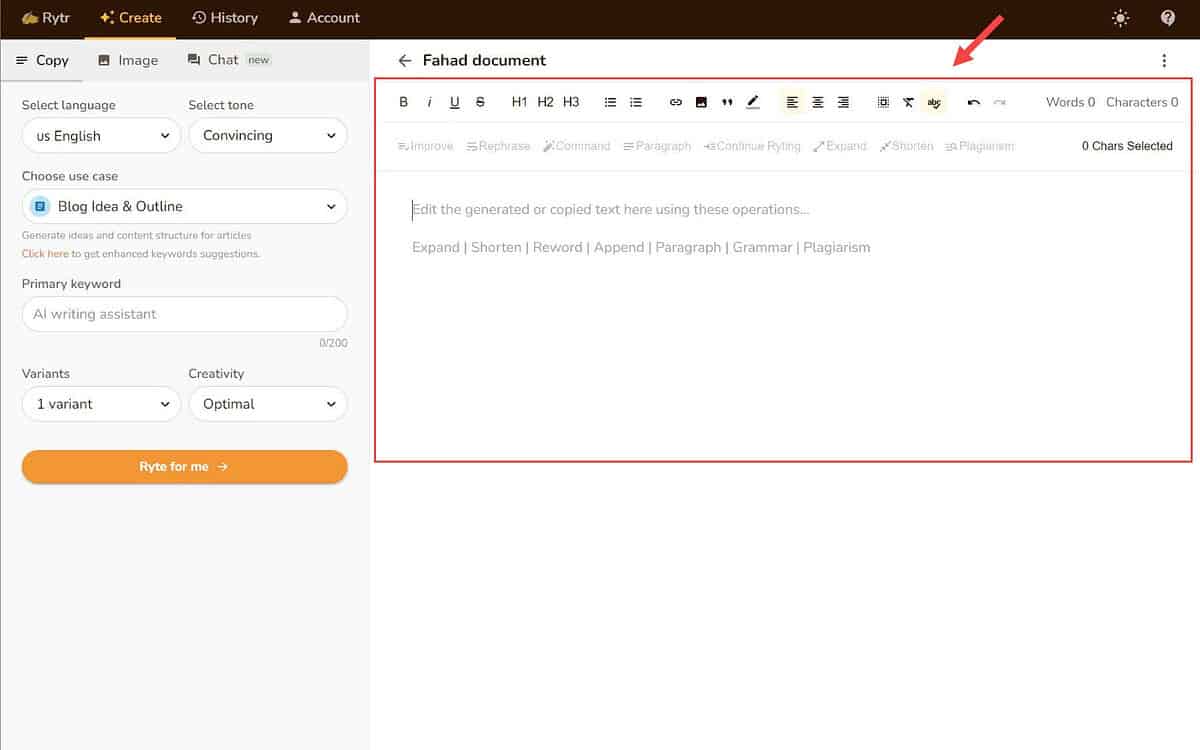Viewport: 1200px width, 750px height.
Task: Insert a numbered list
Action: [636, 102]
